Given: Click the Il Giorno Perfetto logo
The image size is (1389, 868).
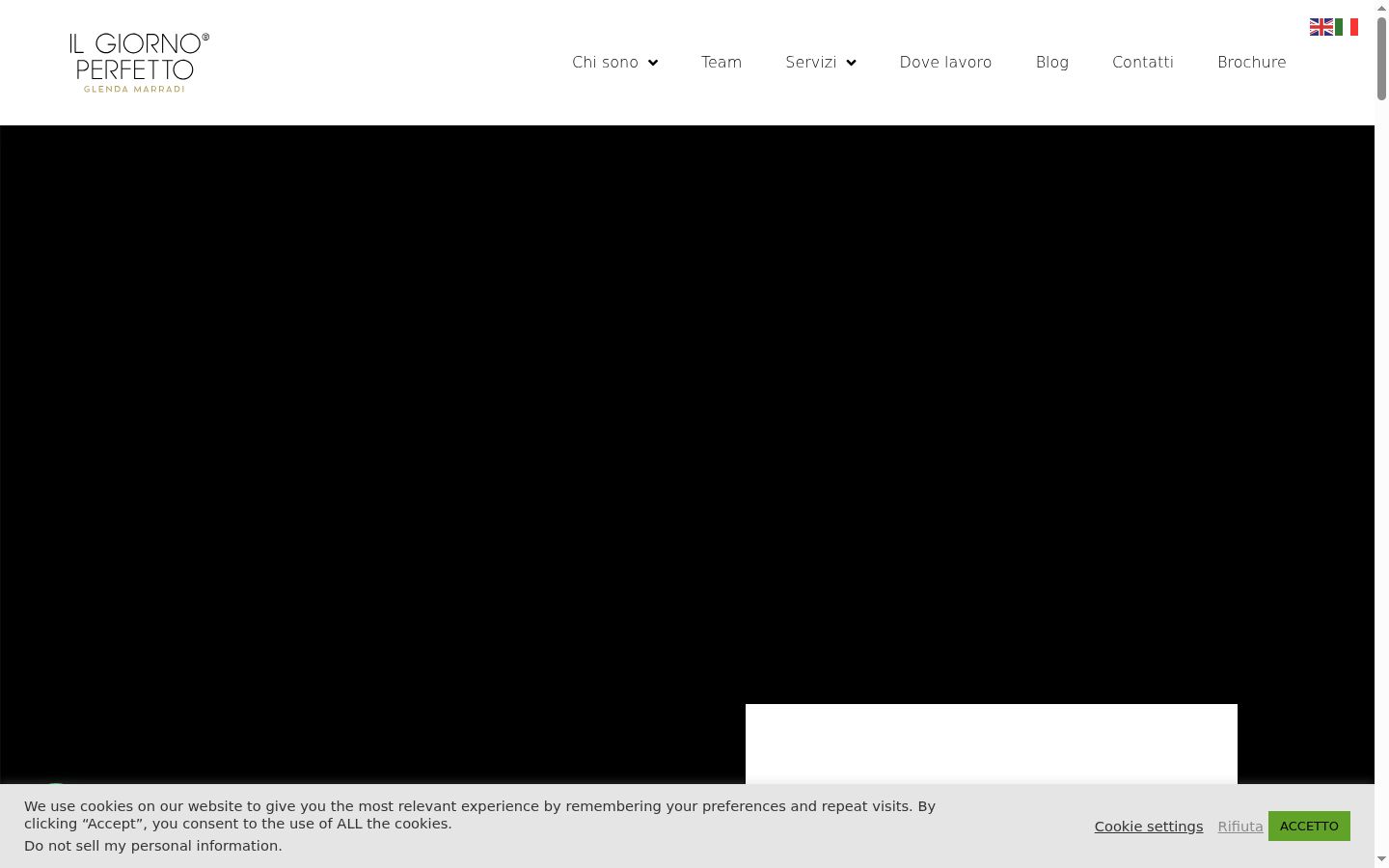Looking at the screenshot, I should click(139, 63).
